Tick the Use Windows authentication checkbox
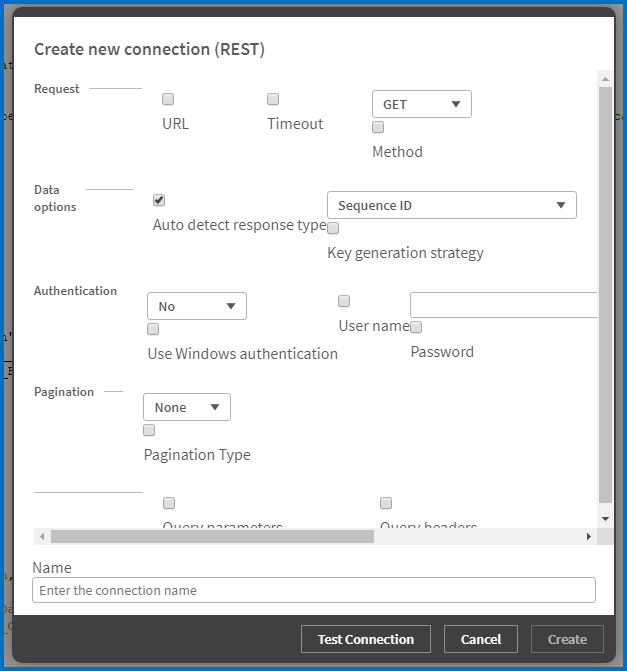The width and height of the screenshot is (627, 671). 153,329
